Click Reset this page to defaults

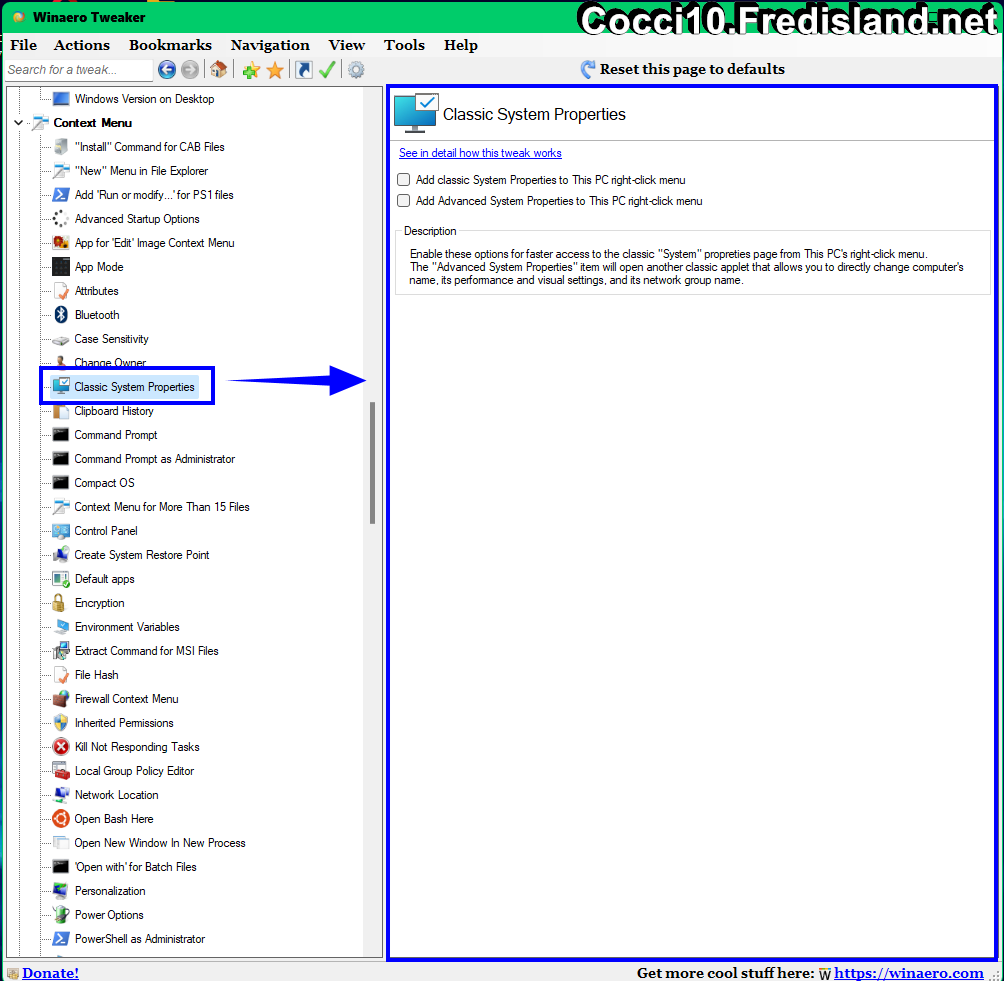pyautogui.click(x=683, y=69)
